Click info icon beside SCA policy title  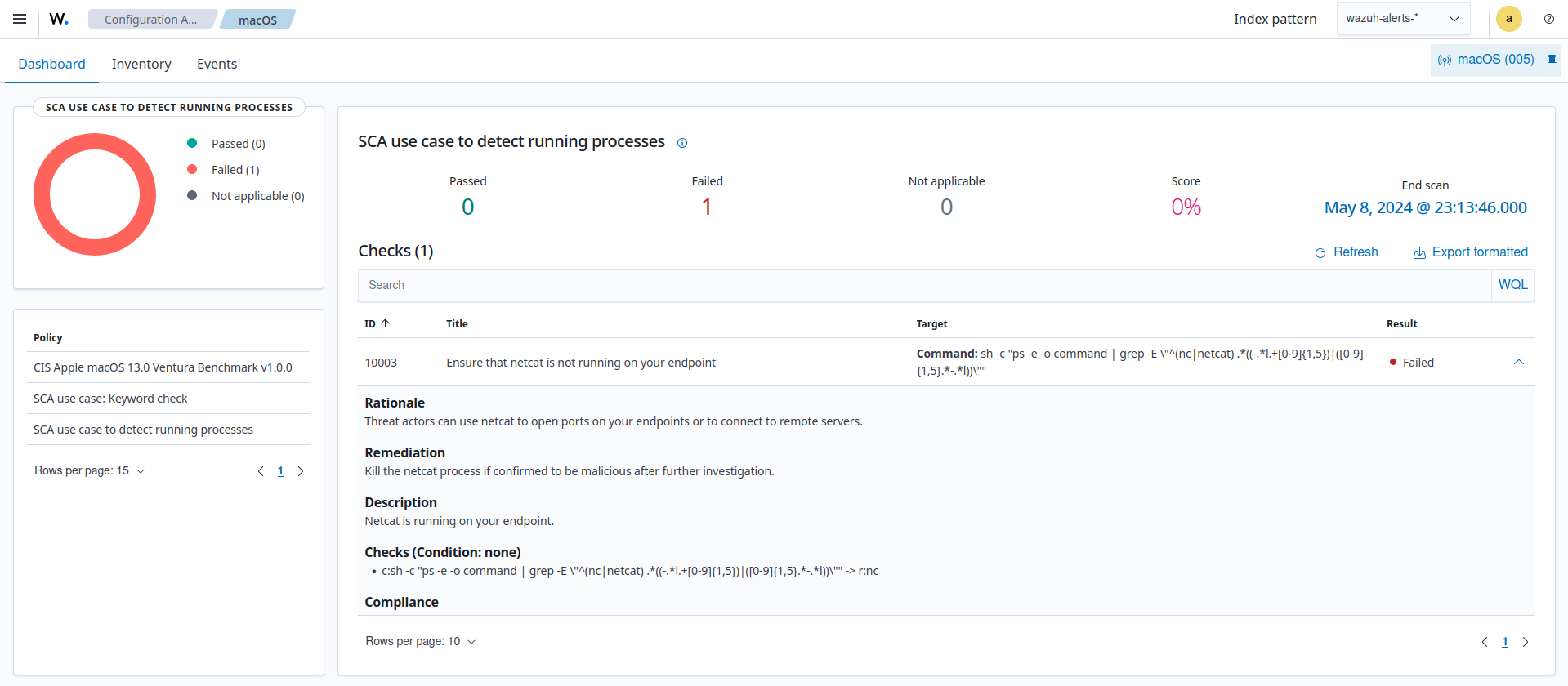[x=682, y=143]
